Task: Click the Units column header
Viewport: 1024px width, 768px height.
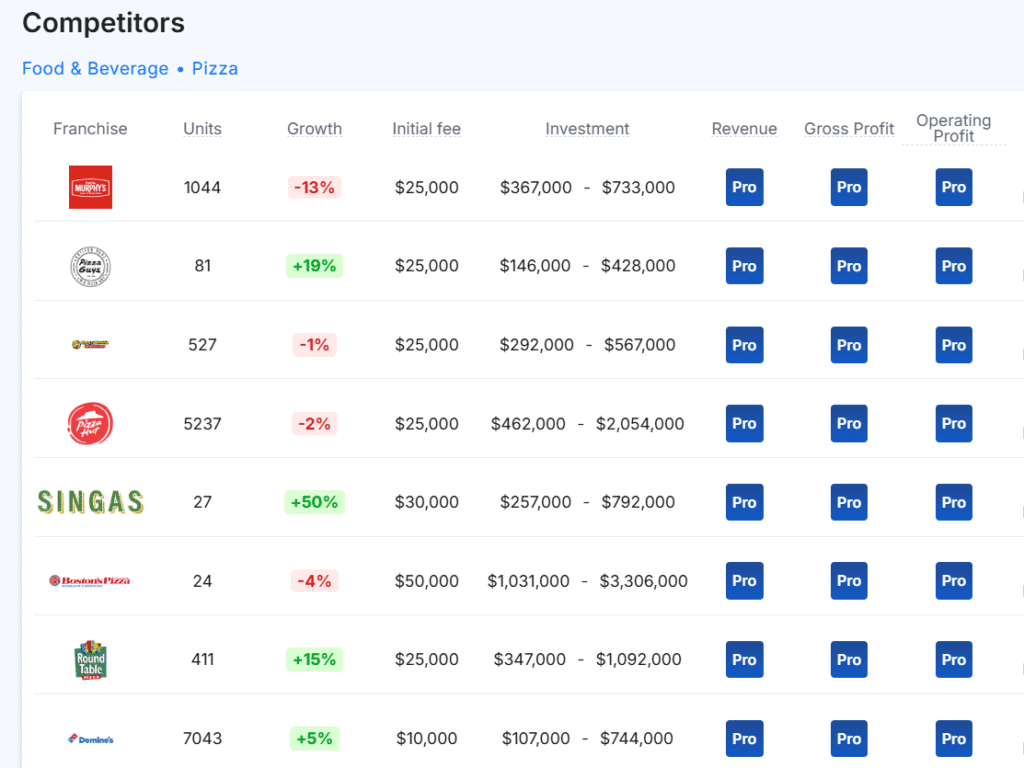Action: point(202,129)
